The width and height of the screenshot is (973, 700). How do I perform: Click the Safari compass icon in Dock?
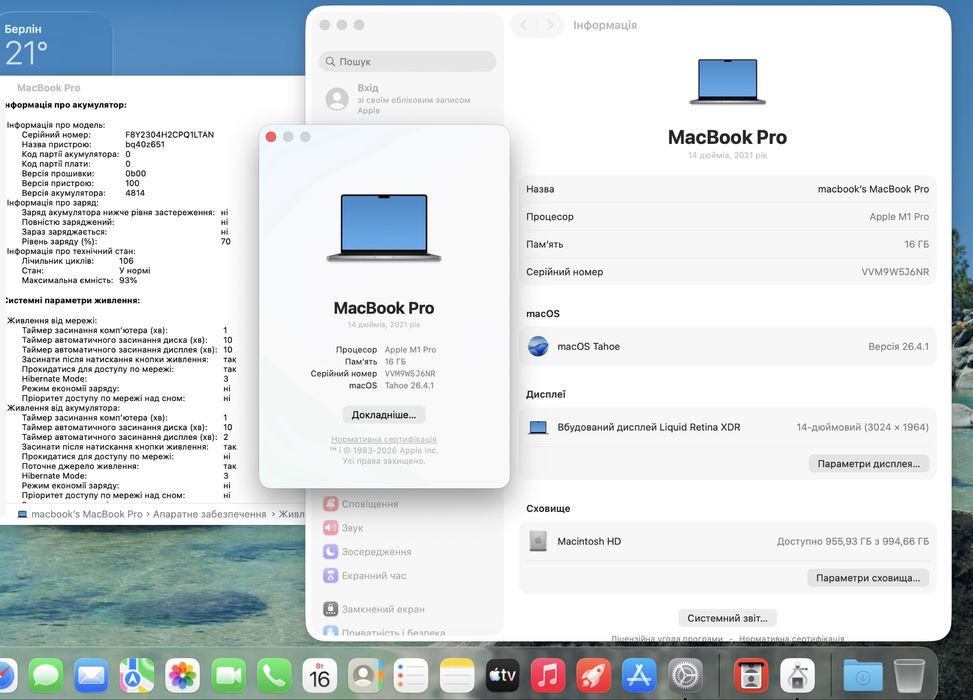pyautogui.click(x=6, y=675)
